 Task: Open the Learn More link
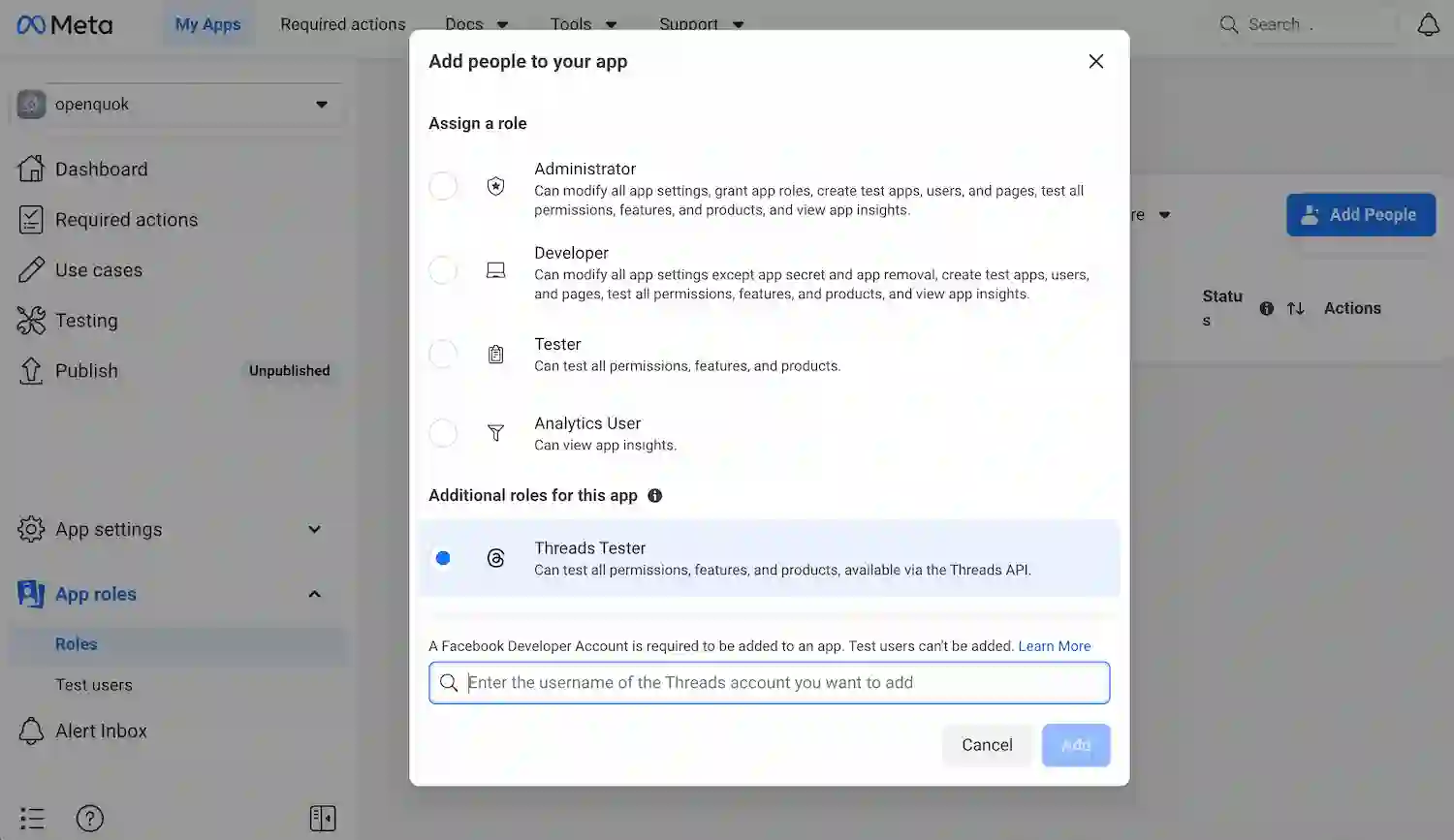[x=1055, y=646]
